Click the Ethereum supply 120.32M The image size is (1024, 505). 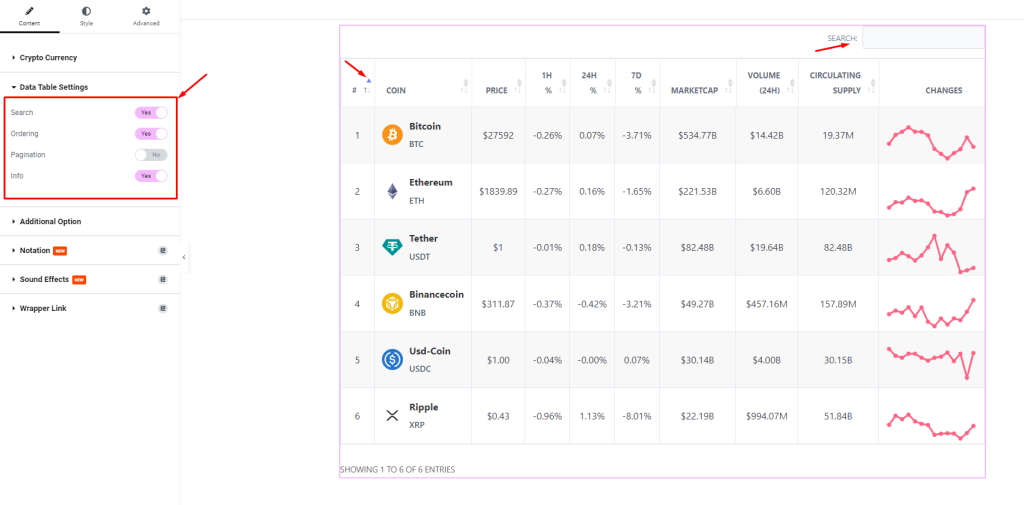pos(838,191)
